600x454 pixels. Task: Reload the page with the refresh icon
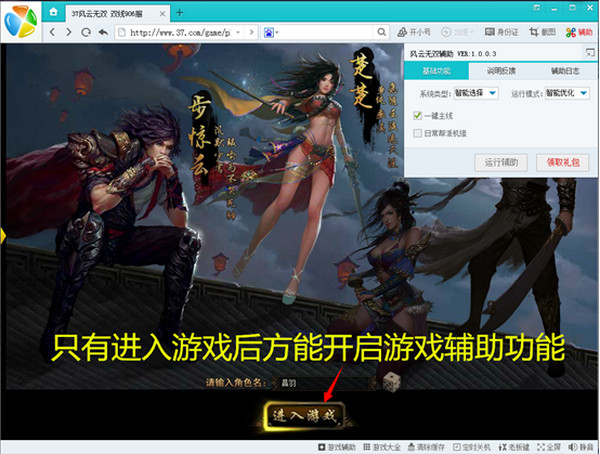pos(86,32)
